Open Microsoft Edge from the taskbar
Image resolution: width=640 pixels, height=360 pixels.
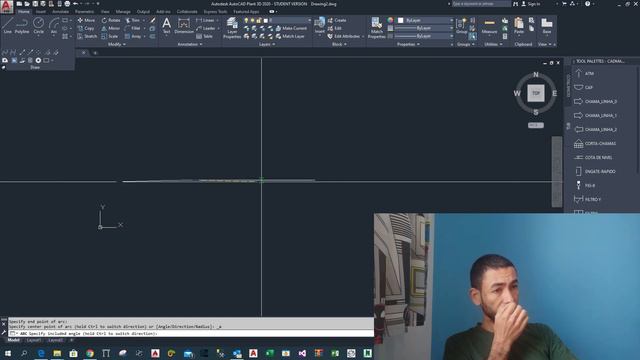pos(41,353)
